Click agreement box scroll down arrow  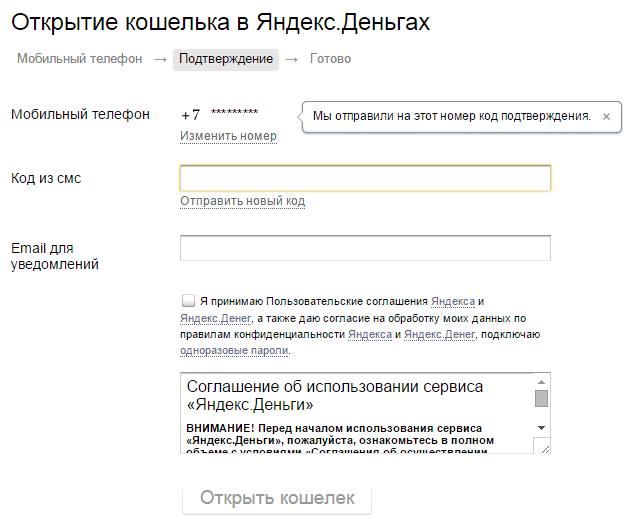(541, 428)
